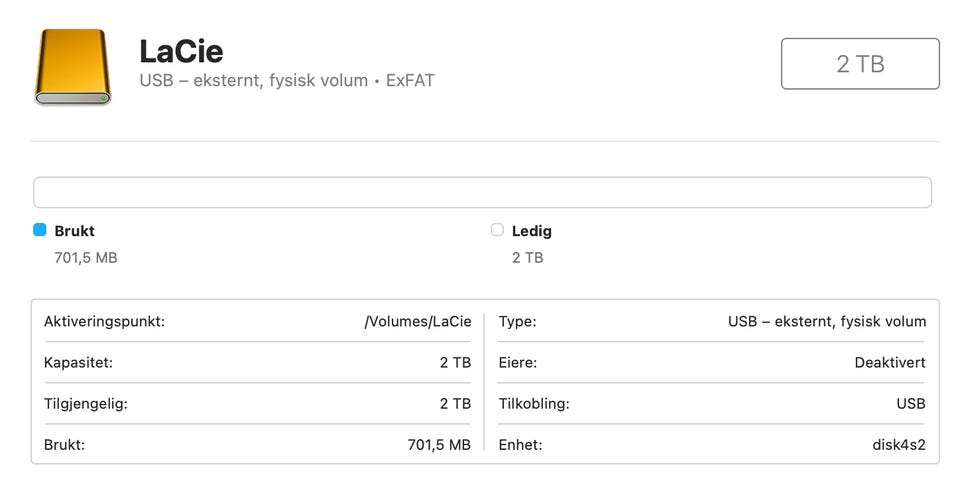Click the bold Ledig legend label

coord(532,231)
